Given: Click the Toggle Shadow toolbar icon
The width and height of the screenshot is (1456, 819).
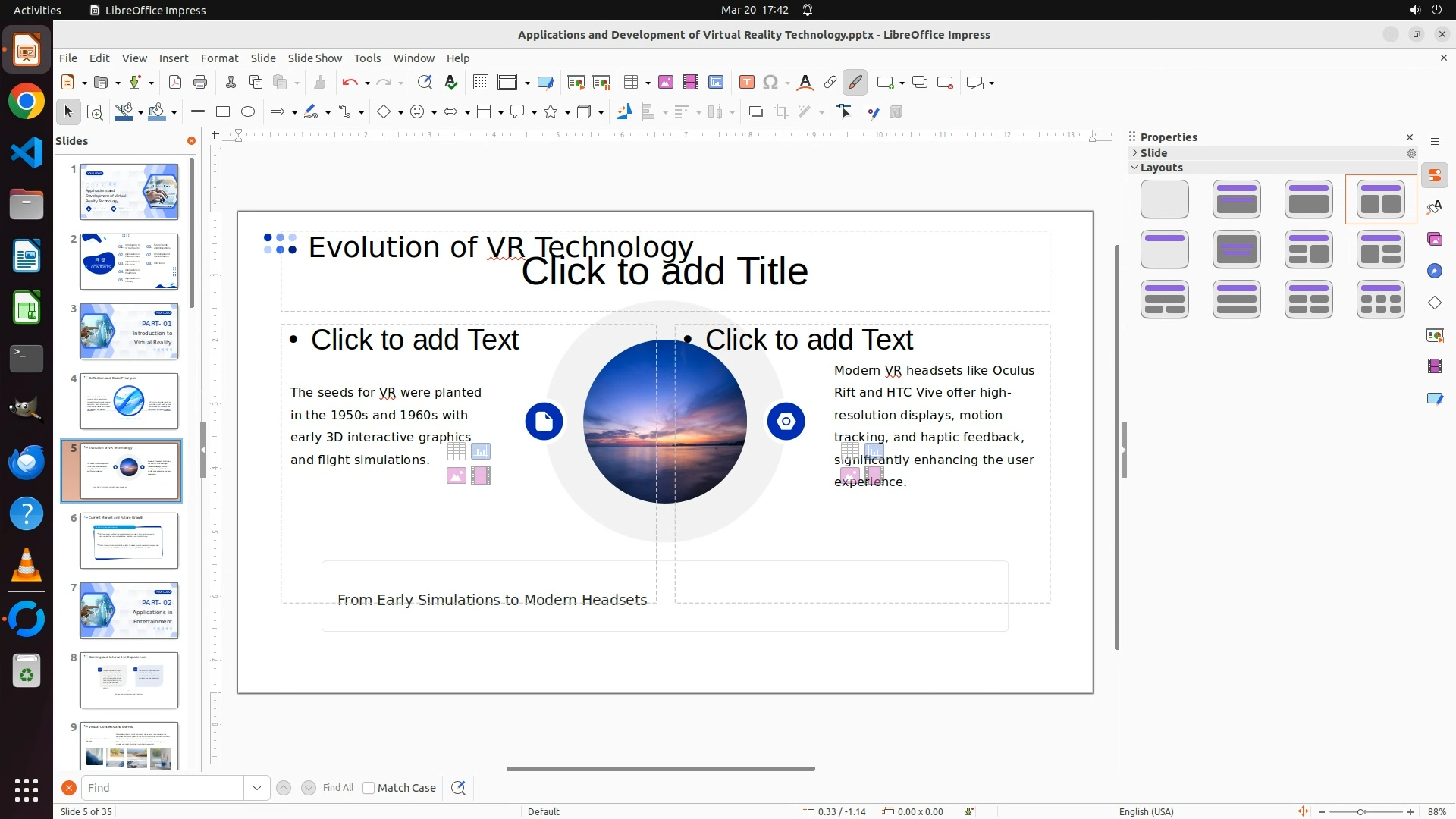Looking at the screenshot, I should [x=755, y=112].
